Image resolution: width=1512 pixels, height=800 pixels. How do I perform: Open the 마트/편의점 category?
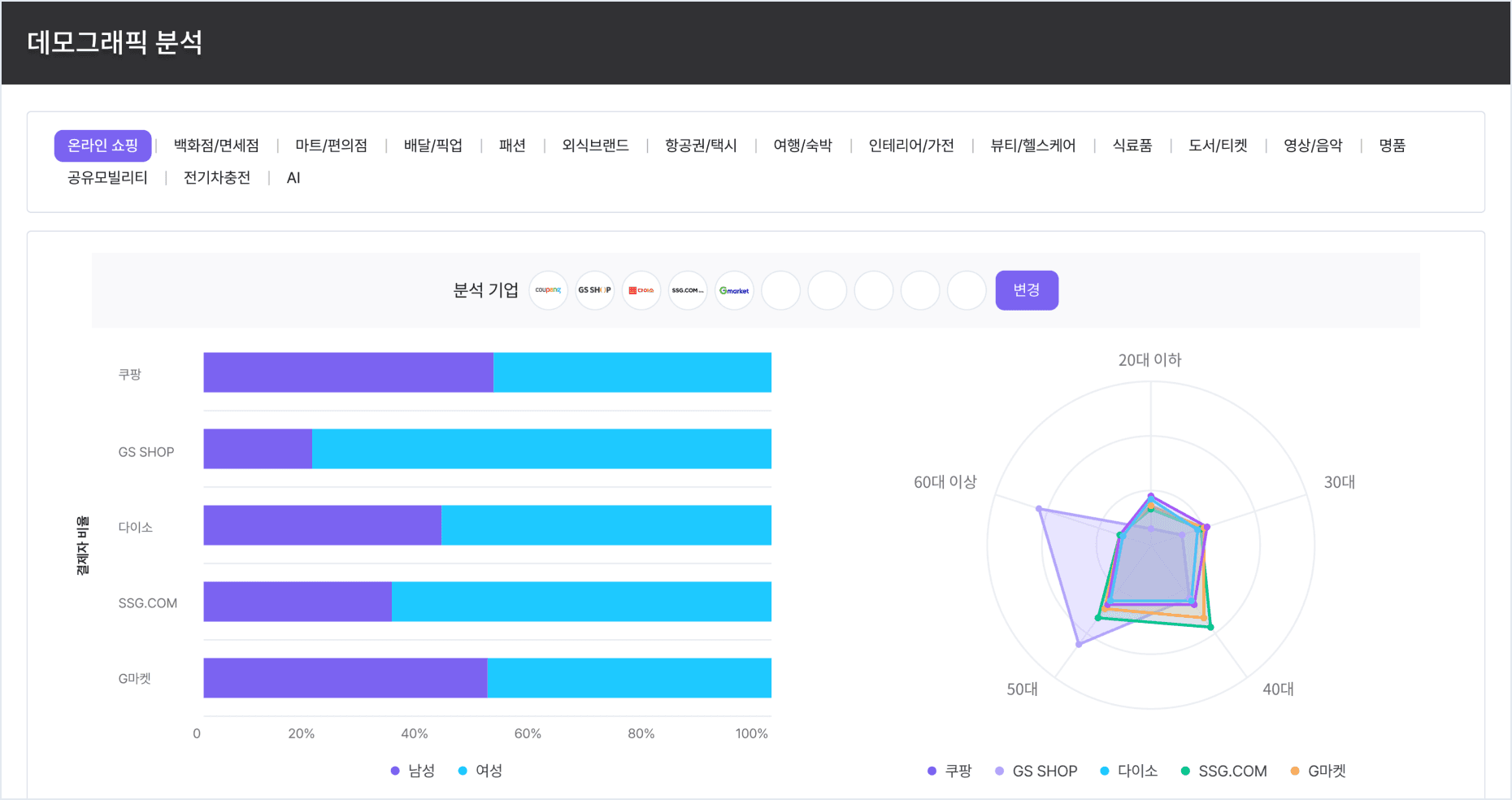click(331, 146)
